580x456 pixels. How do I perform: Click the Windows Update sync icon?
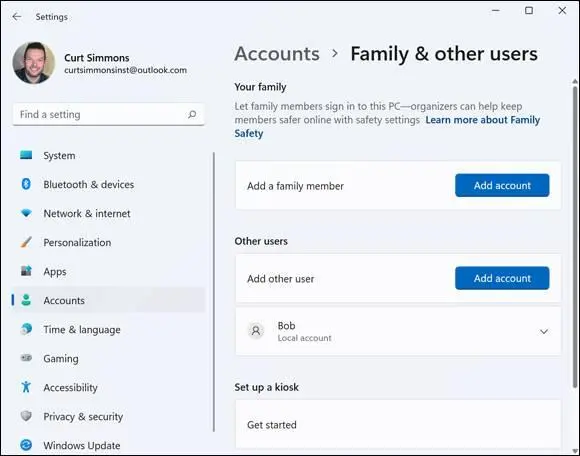tap(26, 445)
